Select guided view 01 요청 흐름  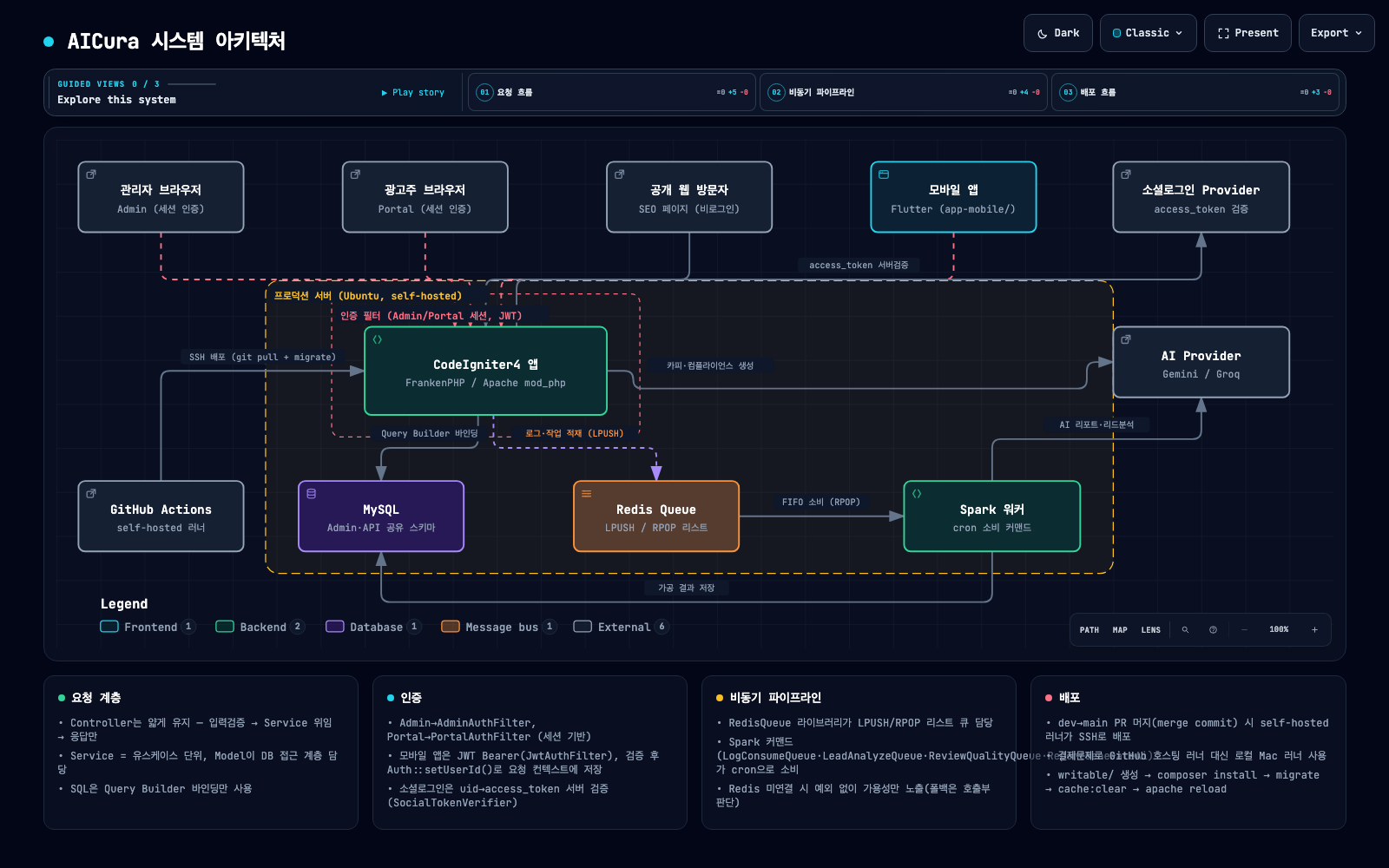[x=611, y=92]
